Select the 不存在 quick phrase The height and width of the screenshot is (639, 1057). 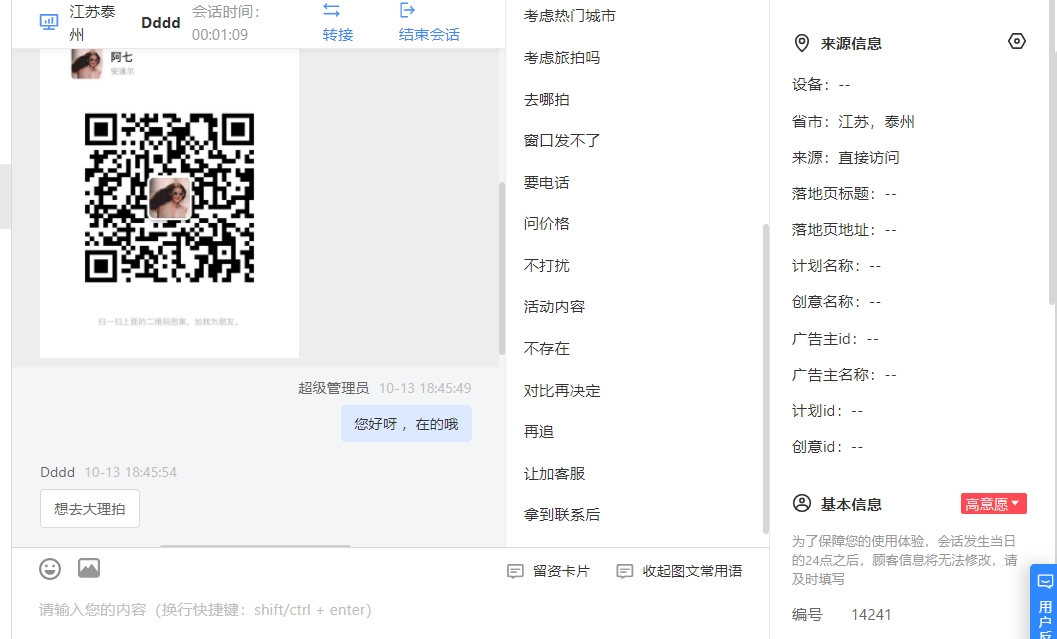(547, 348)
